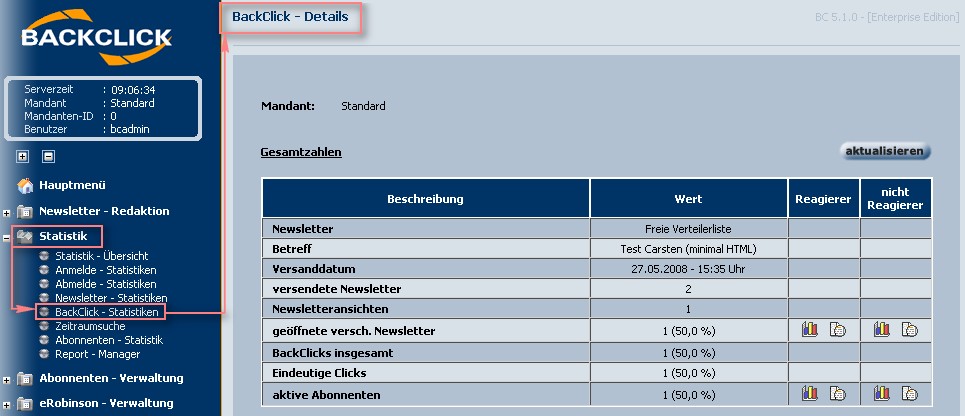Image resolution: width=965 pixels, height=416 pixels.
Task: Click the Newsletteransichten row label
Action: (x=330, y=309)
